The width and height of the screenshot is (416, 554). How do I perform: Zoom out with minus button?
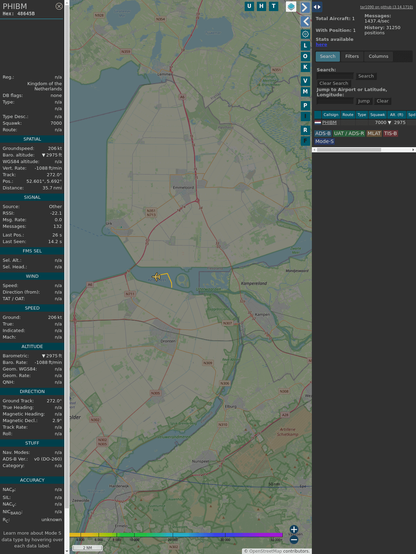(294, 539)
